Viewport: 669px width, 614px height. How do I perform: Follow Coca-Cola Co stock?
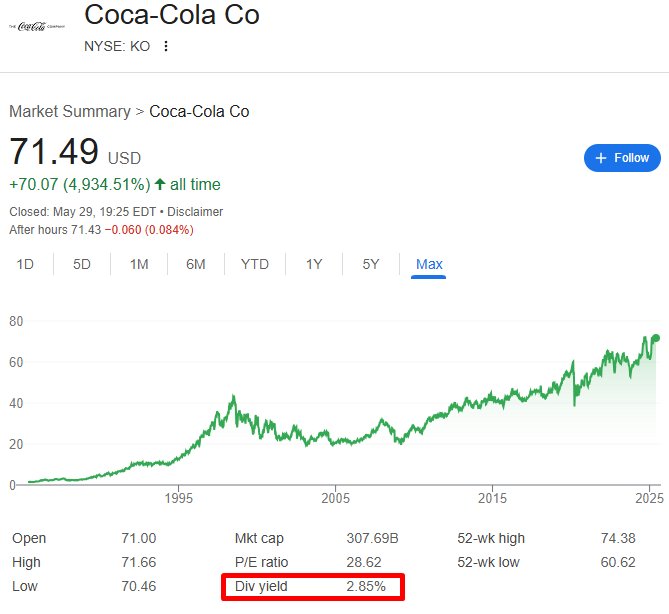click(622, 158)
